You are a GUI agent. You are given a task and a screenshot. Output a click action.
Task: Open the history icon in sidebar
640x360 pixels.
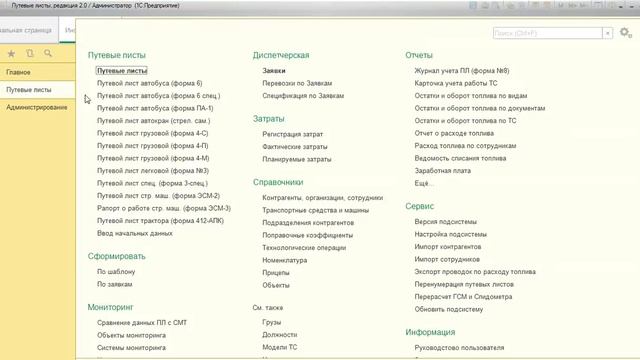tap(30, 53)
